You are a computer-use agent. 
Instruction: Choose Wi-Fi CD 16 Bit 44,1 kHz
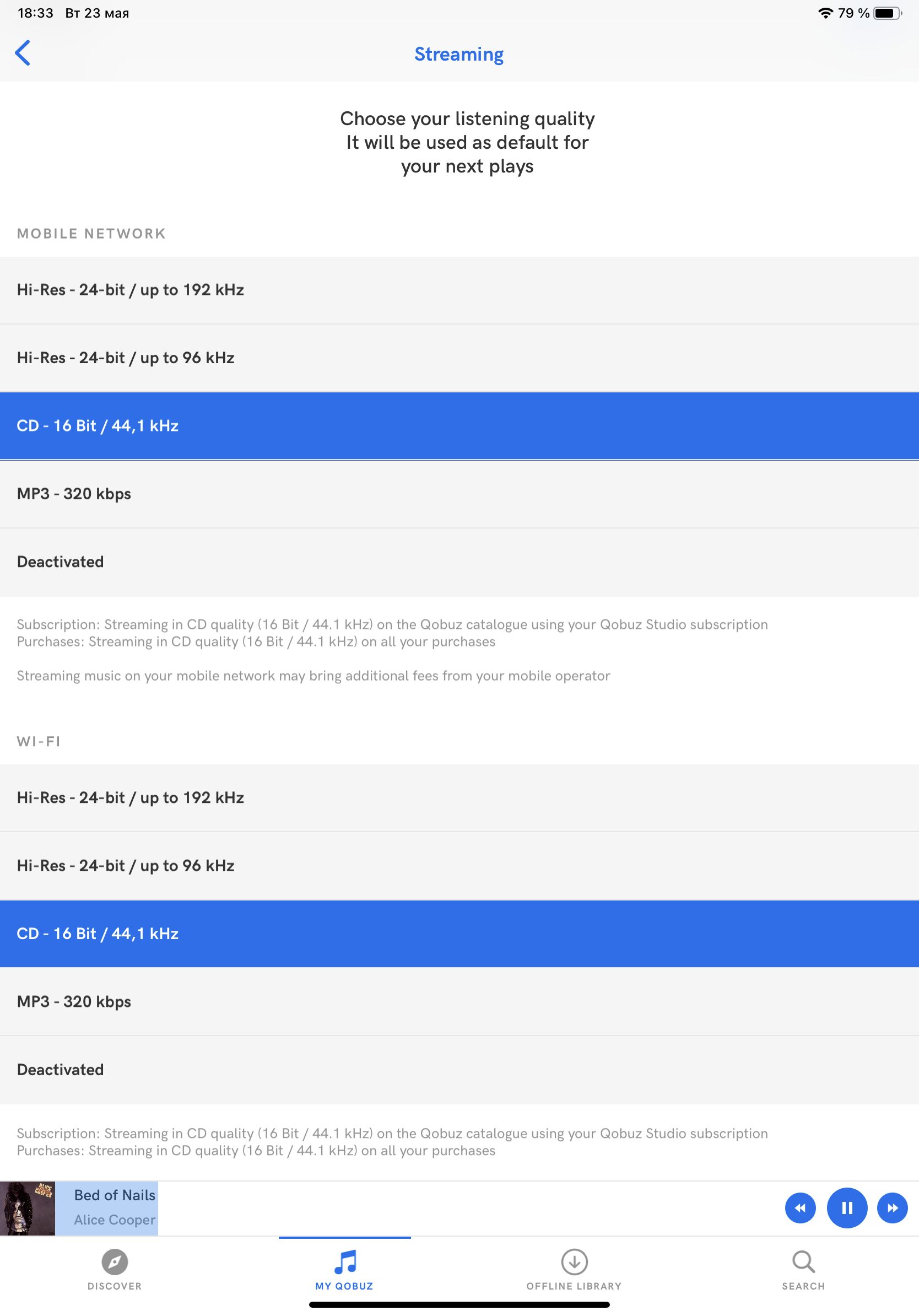[459, 934]
